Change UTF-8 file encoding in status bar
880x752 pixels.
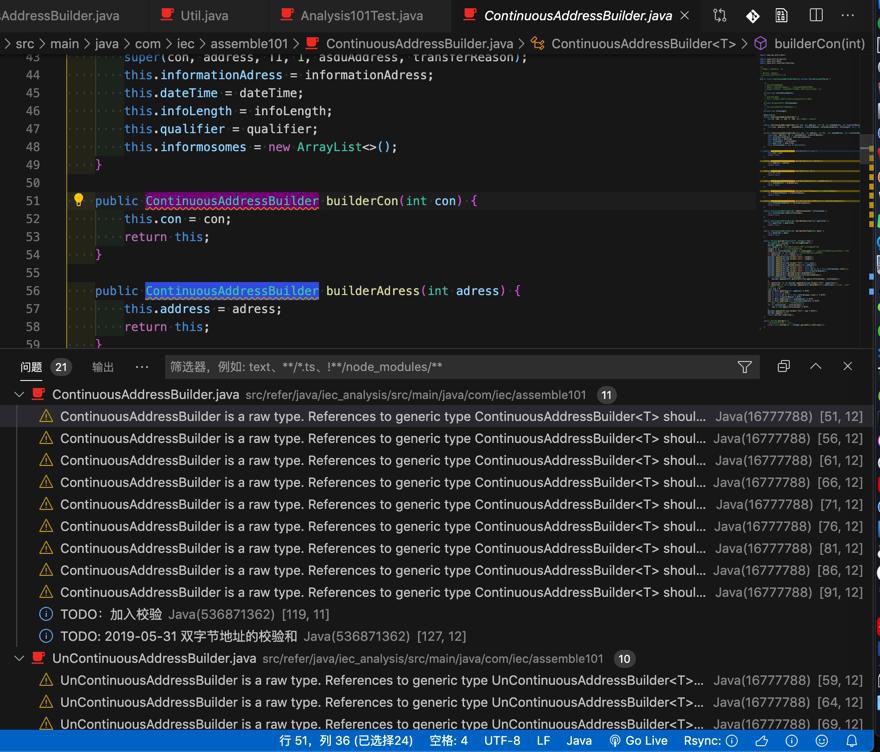(502, 741)
